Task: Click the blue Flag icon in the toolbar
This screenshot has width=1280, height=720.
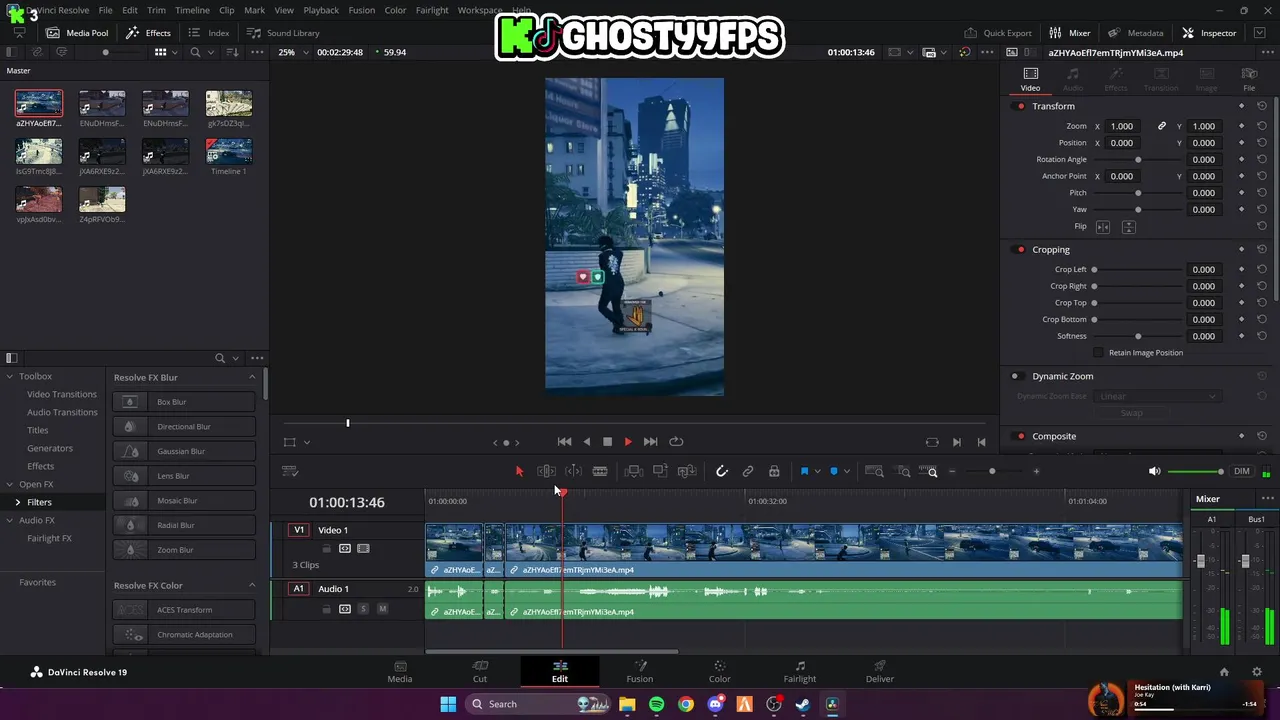Action: (x=804, y=471)
